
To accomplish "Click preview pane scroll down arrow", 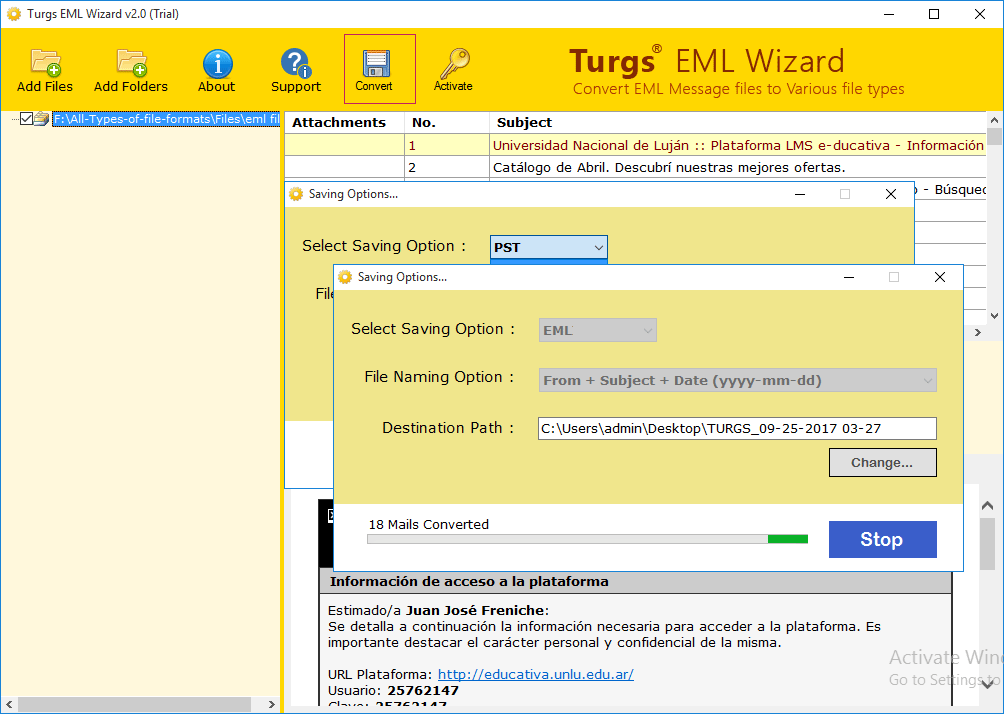I will (987, 684).
